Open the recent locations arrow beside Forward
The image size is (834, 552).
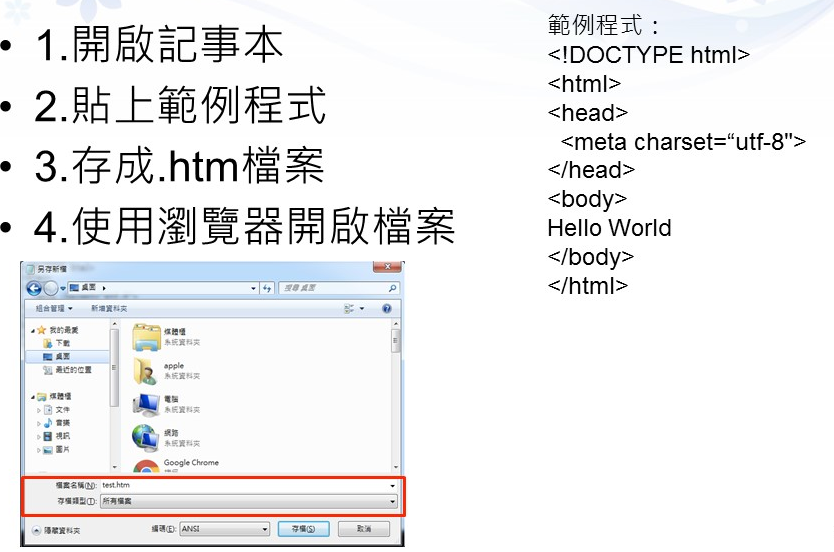point(63,288)
